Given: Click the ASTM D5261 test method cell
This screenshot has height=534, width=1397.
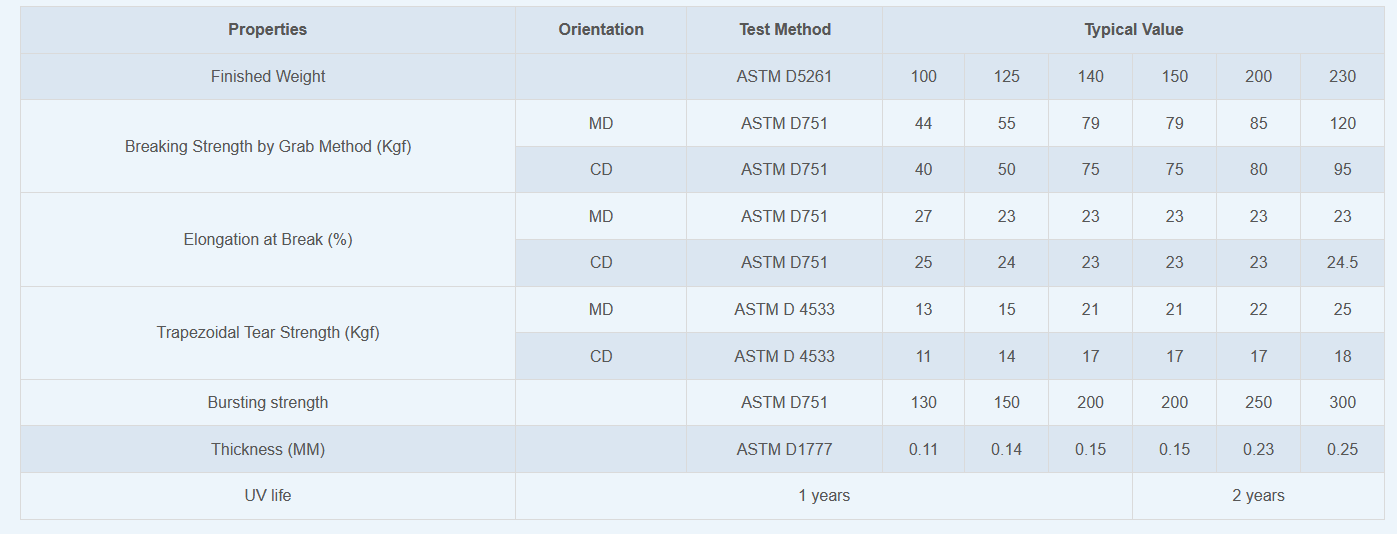Looking at the screenshot, I should (784, 77).
